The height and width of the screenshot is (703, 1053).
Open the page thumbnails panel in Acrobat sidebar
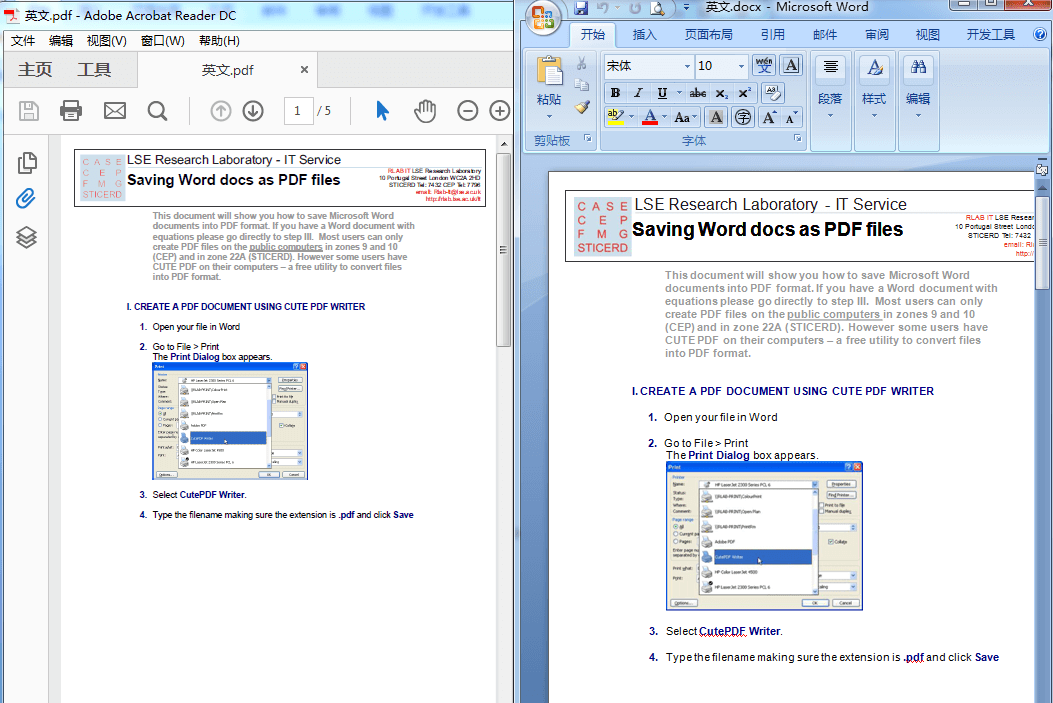click(x=27, y=162)
